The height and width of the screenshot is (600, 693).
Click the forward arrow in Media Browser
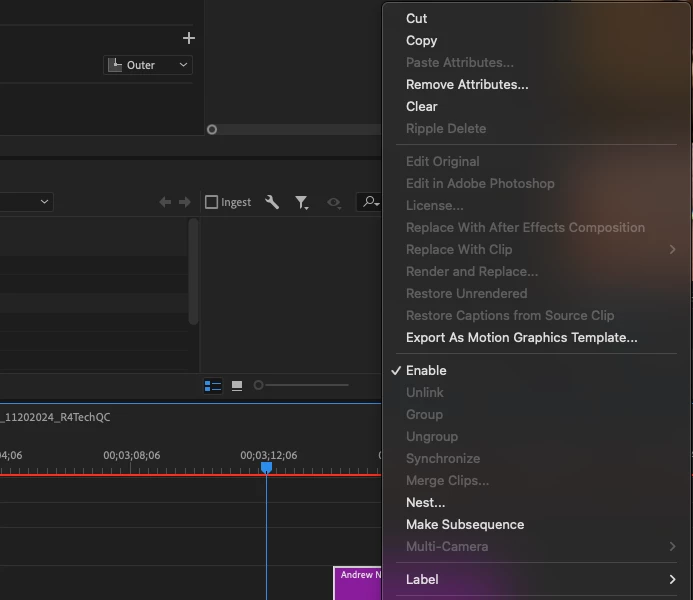coord(185,202)
